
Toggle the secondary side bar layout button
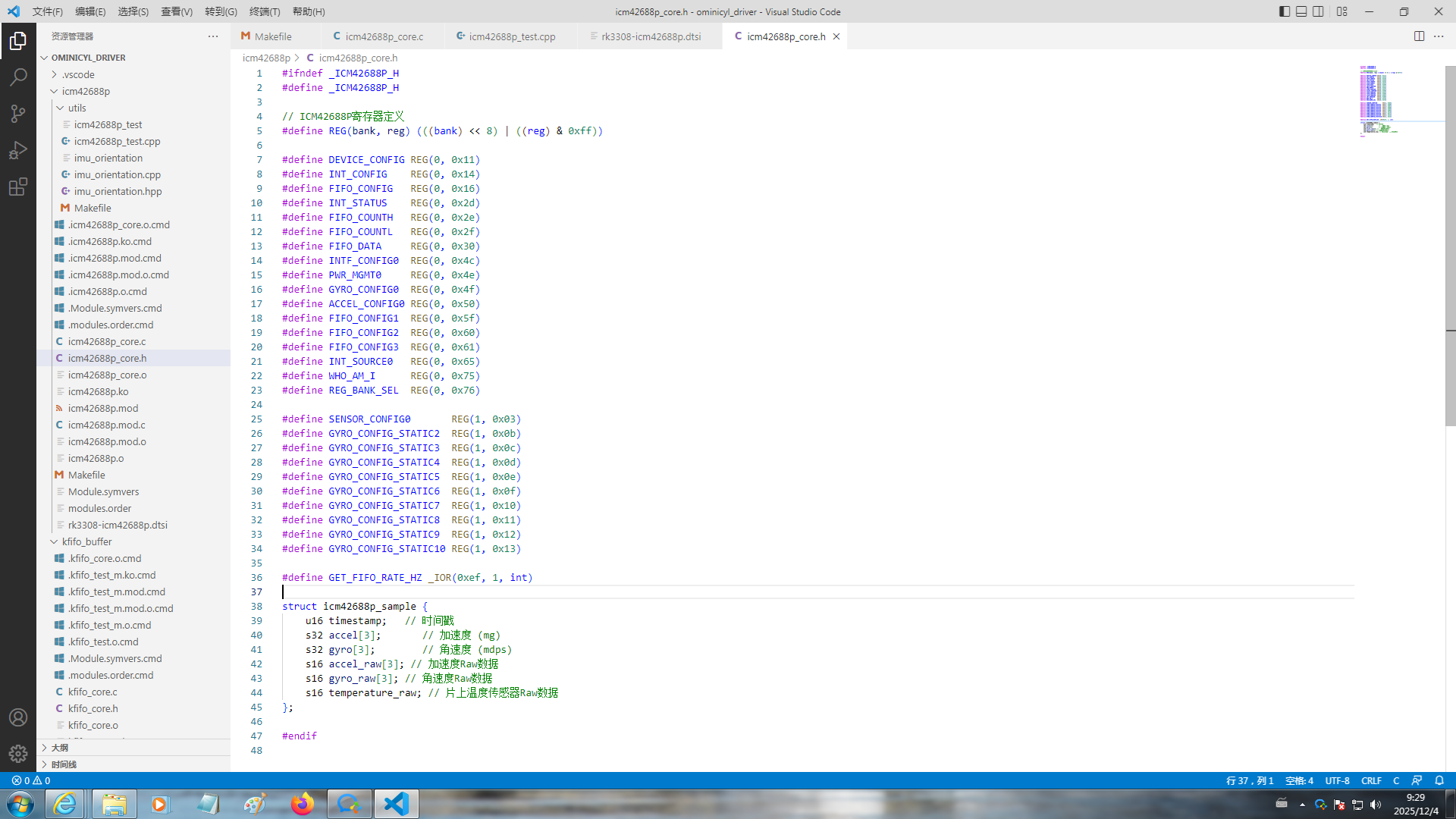coord(1319,11)
